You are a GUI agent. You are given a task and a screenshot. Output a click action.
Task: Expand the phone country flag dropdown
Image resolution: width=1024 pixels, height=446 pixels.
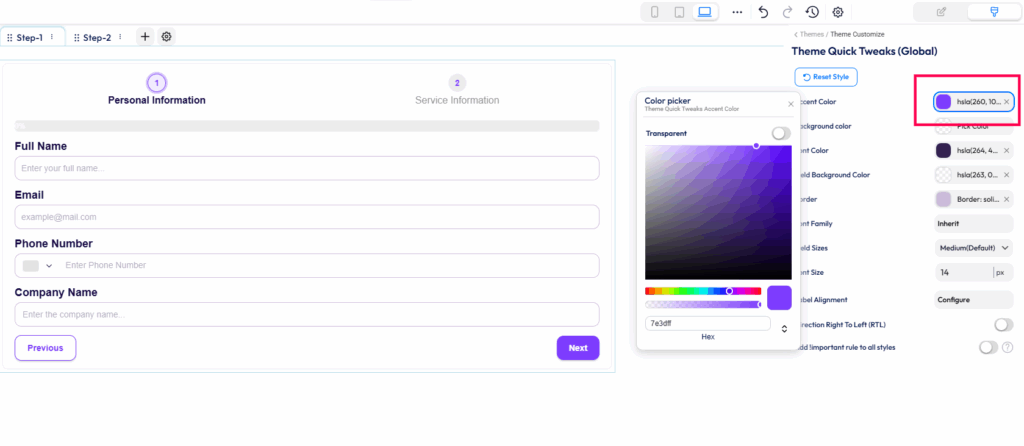coord(37,266)
